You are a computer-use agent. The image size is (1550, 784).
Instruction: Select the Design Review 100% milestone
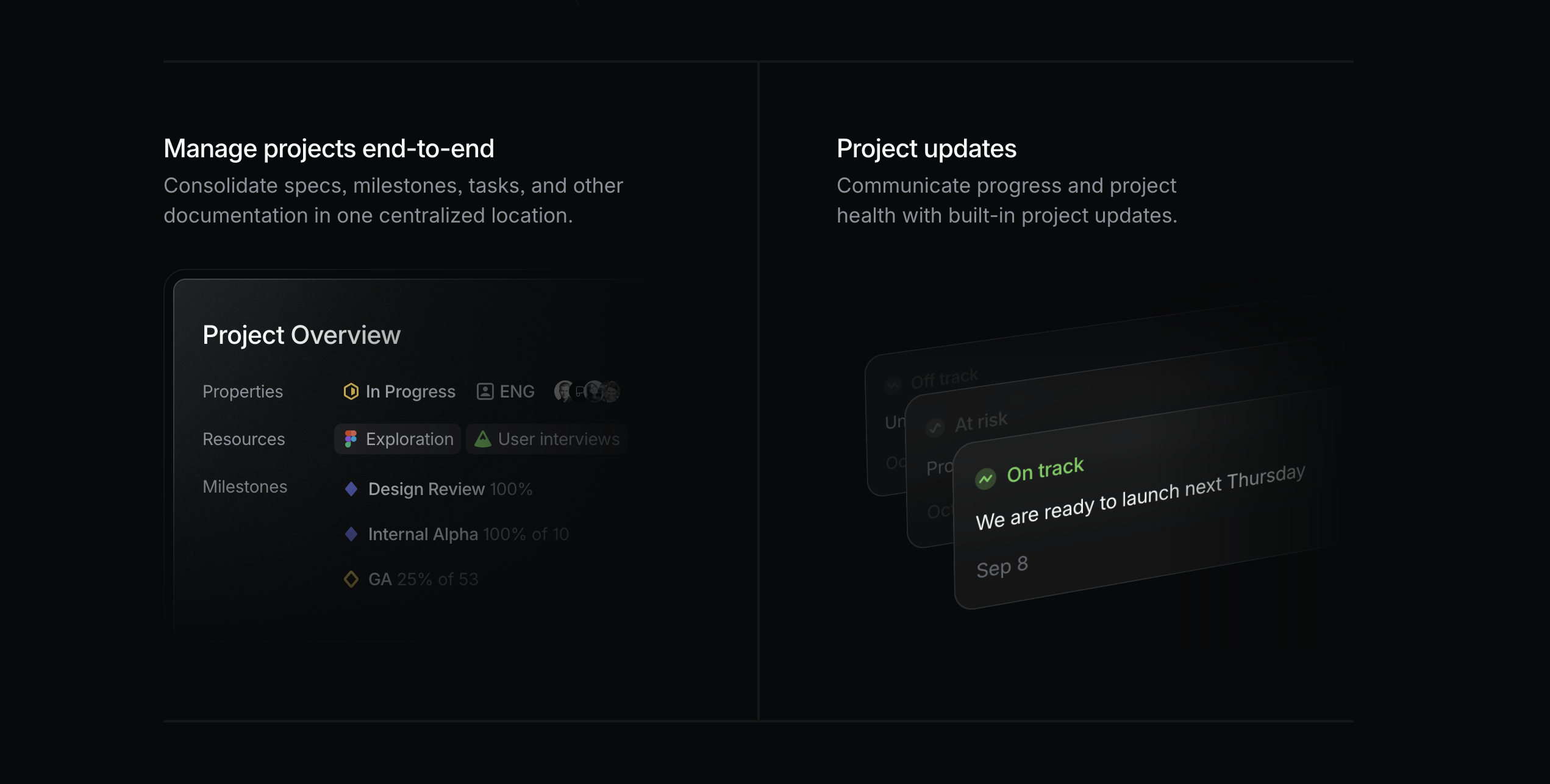(x=450, y=489)
